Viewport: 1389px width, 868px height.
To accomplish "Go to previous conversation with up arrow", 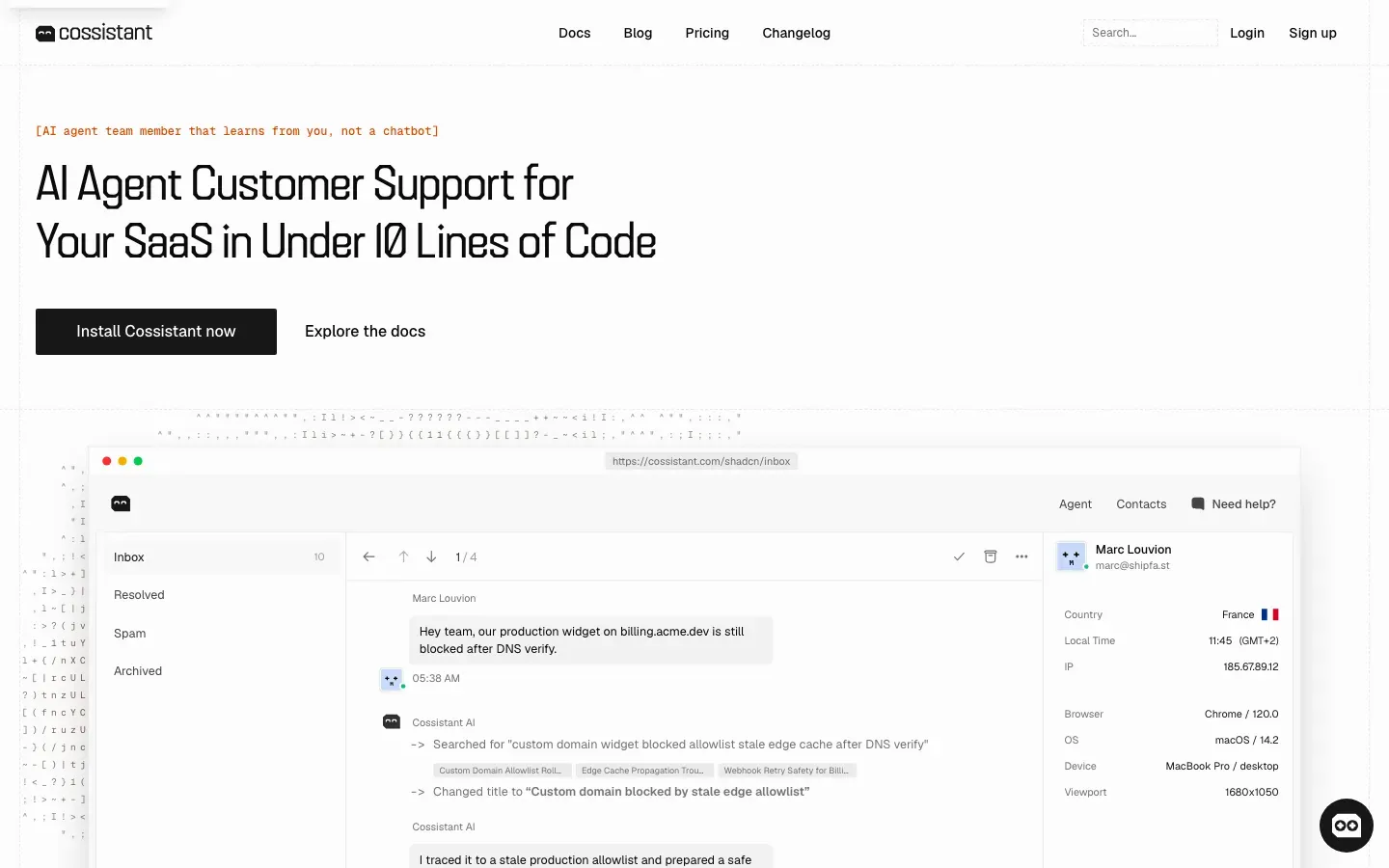I will point(403,556).
